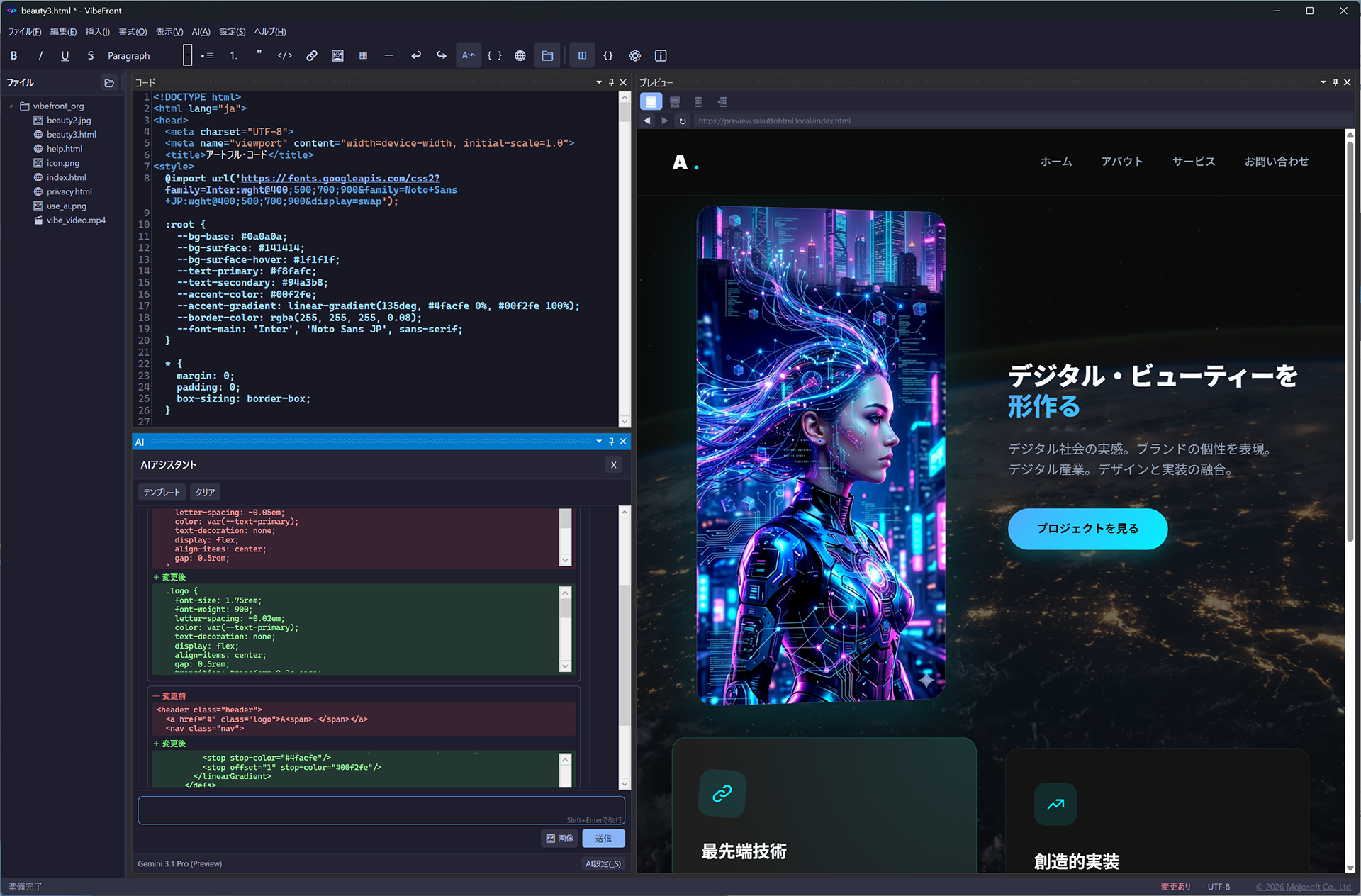
Task: Undo the last edit
Action: [416, 55]
